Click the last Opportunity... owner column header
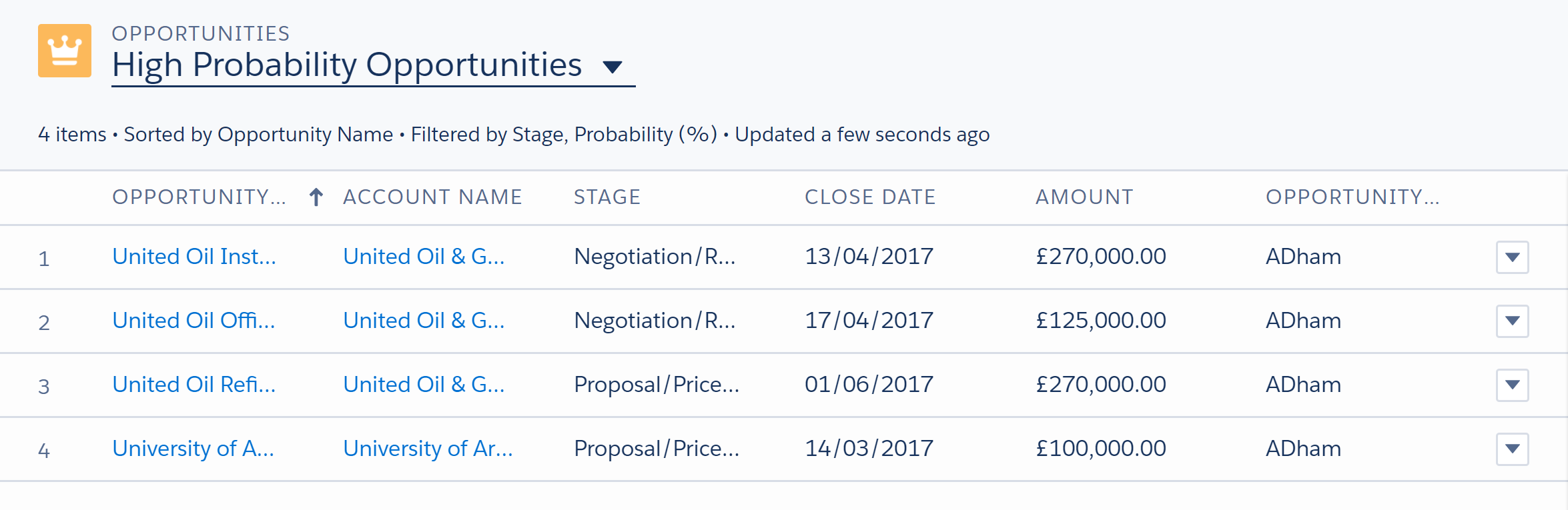 [x=1352, y=197]
